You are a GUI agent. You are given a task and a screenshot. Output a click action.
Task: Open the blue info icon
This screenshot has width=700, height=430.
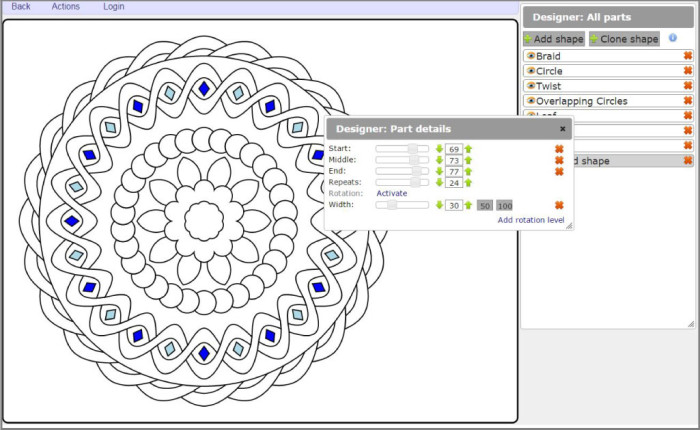673,38
